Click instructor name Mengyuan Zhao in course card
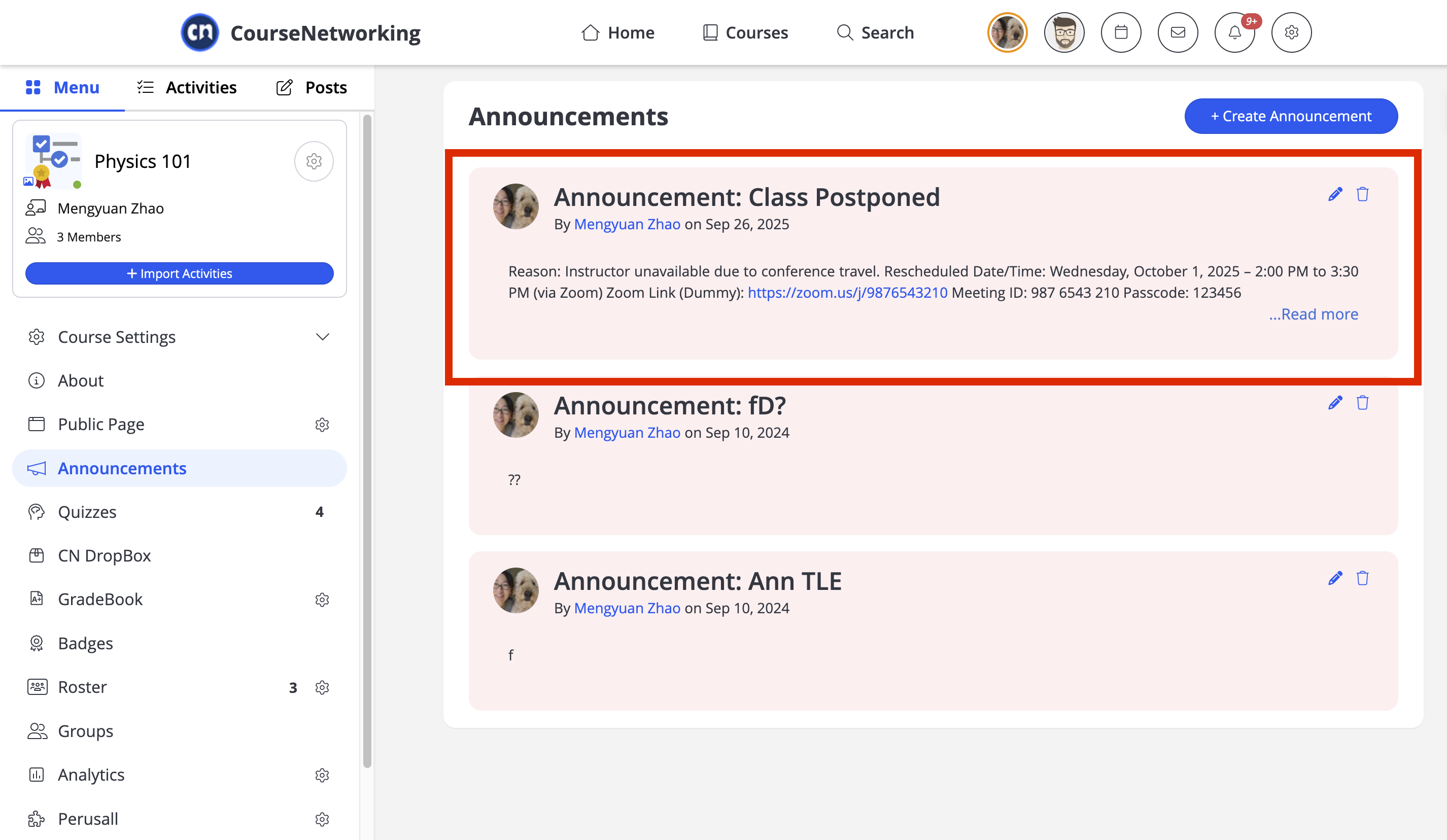The image size is (1447, 840). coord(111,208)
